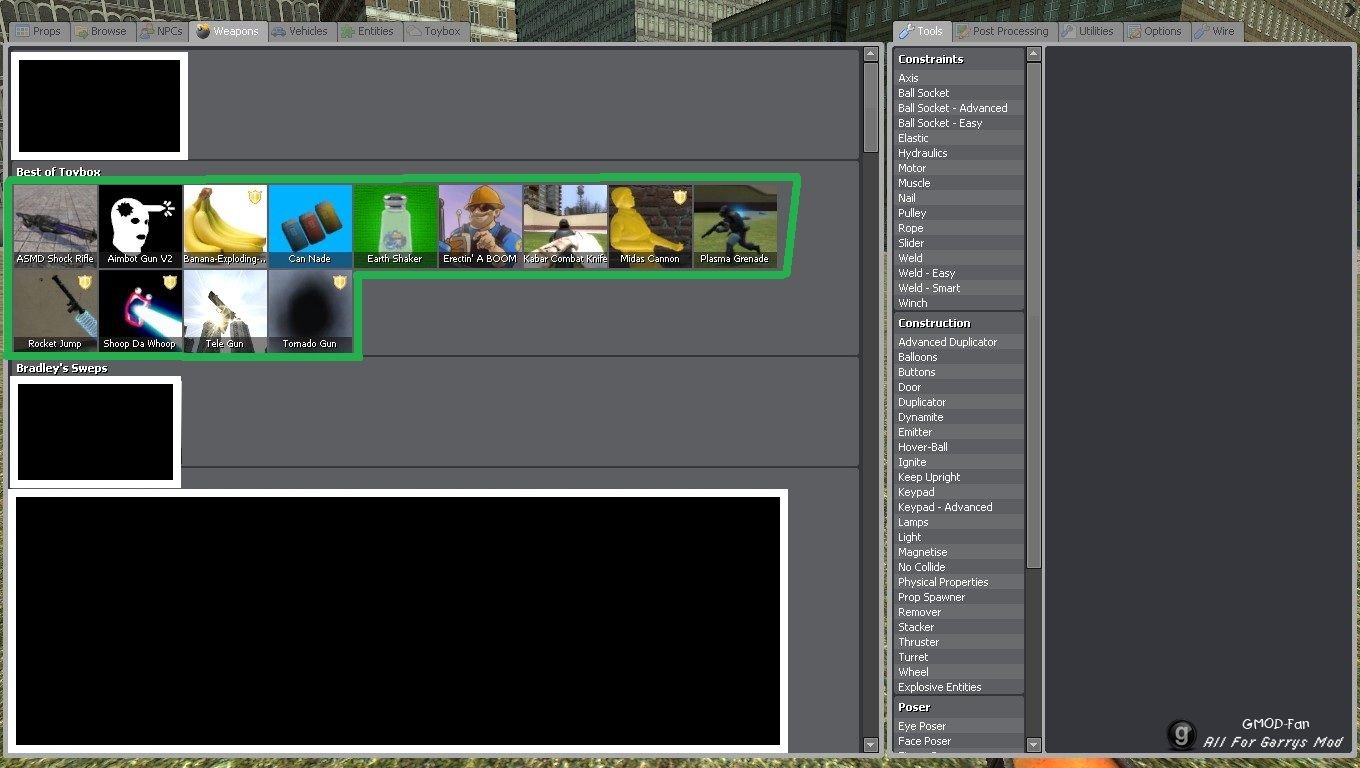Pick the Motor tool
The height and width of the screenshot is (768, 1360).
[x=959, y=168]
